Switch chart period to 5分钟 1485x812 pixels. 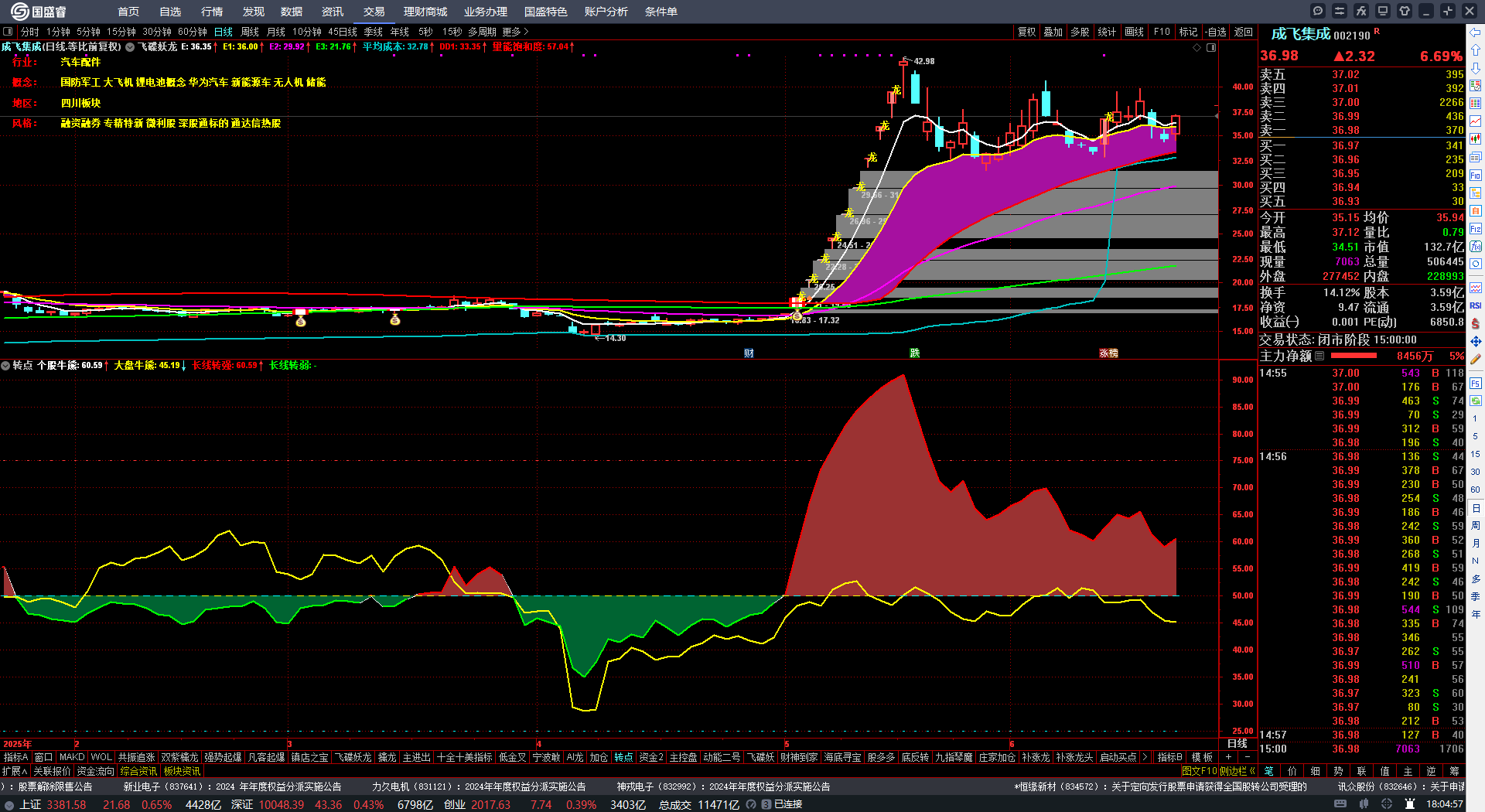click(89, 32)
